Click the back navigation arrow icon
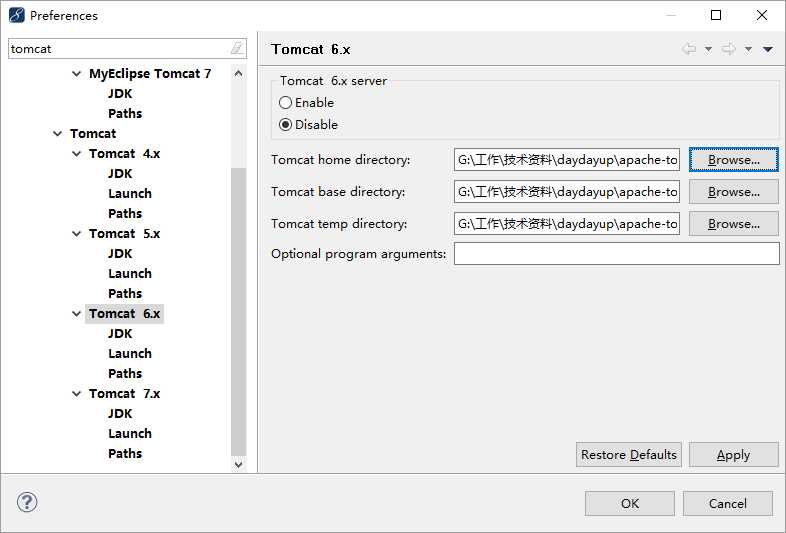786x533 pixels. tap(689, 49)
